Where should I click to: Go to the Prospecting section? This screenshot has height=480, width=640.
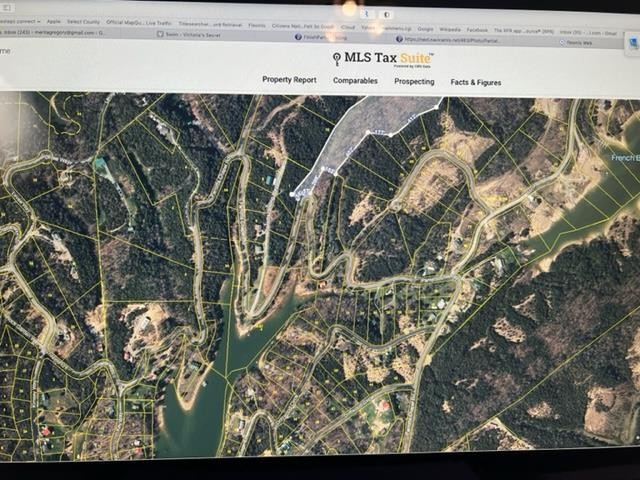(414, 82)
